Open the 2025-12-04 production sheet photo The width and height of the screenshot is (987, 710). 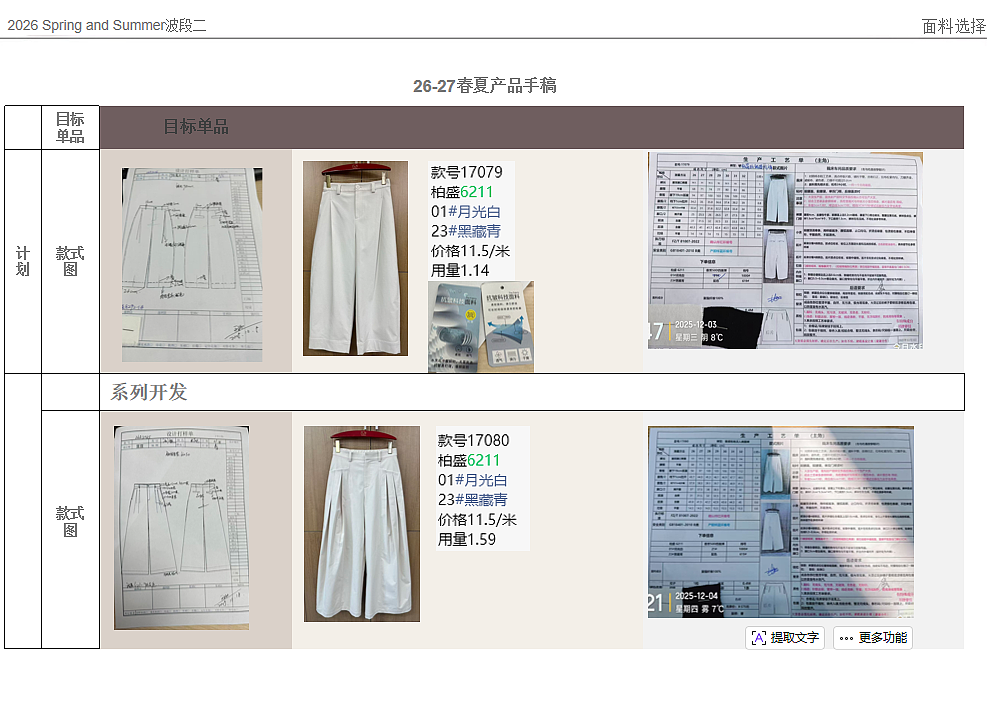click(781, 522)
